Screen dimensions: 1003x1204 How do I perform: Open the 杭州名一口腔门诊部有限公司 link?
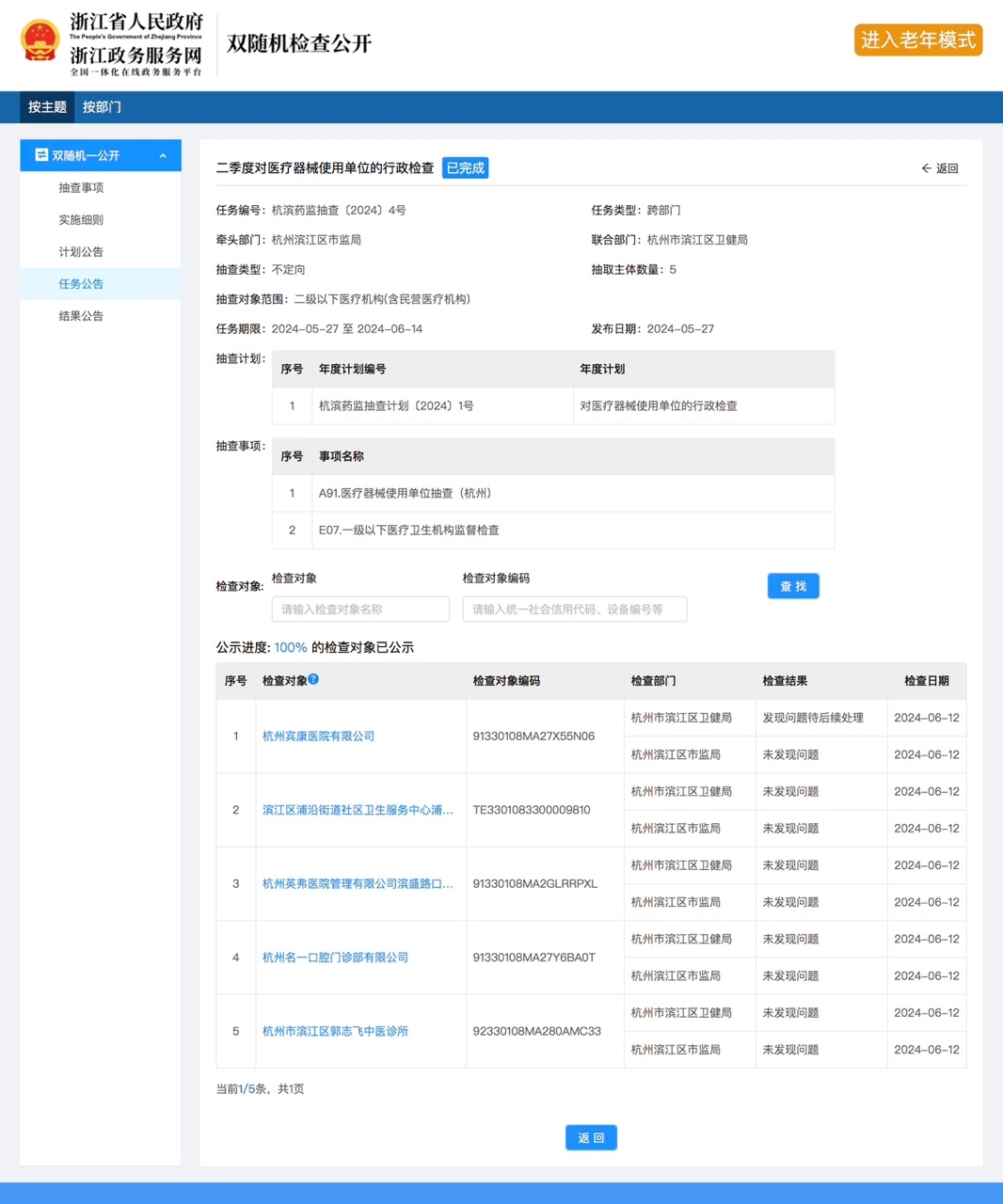335,958
